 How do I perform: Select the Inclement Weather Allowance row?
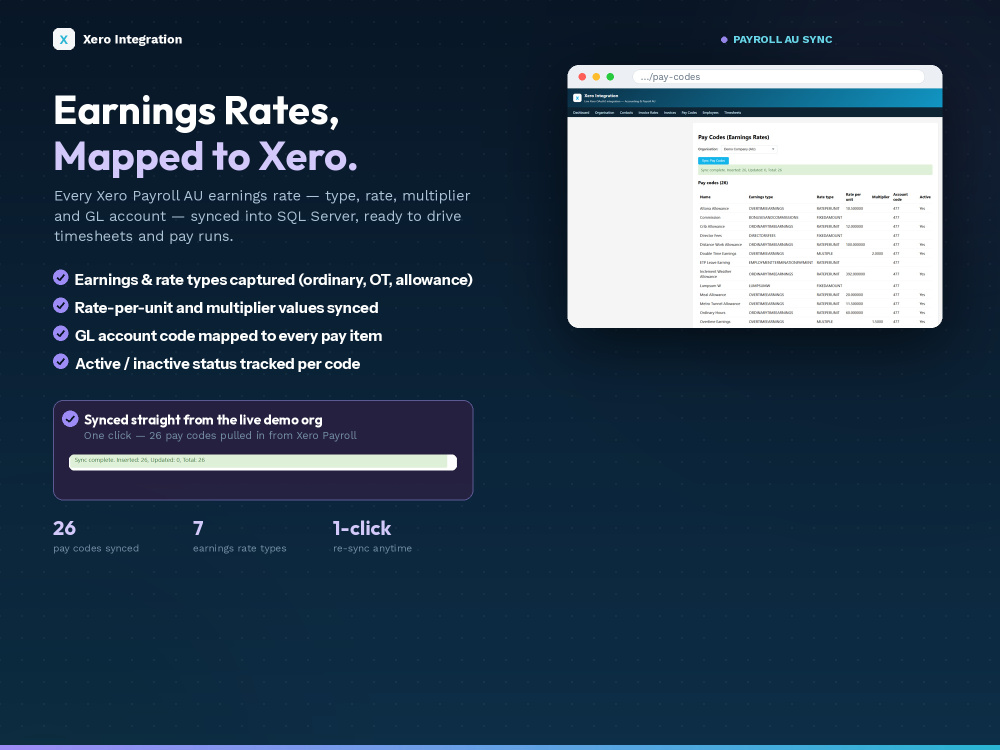(x=815, y=274)
